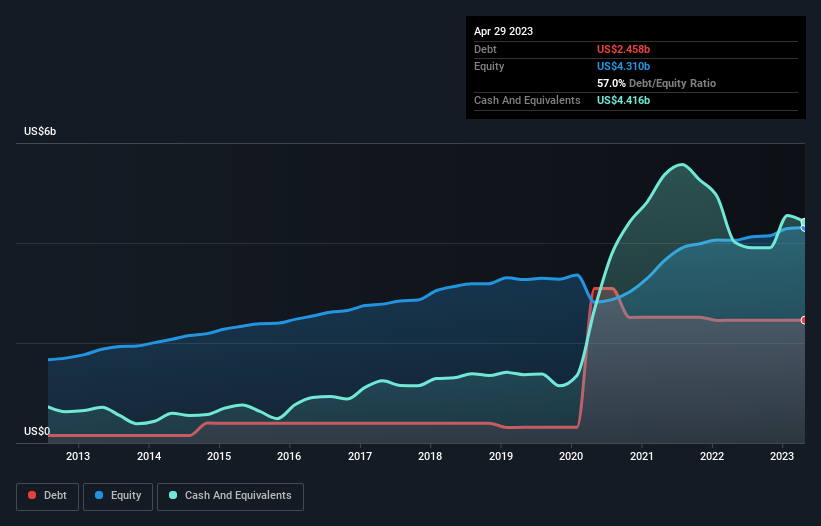Select the US$4.416b cash value in tooltip
Image resolution: width=821 pixels, height=526 pixels.
coord(623,100)
